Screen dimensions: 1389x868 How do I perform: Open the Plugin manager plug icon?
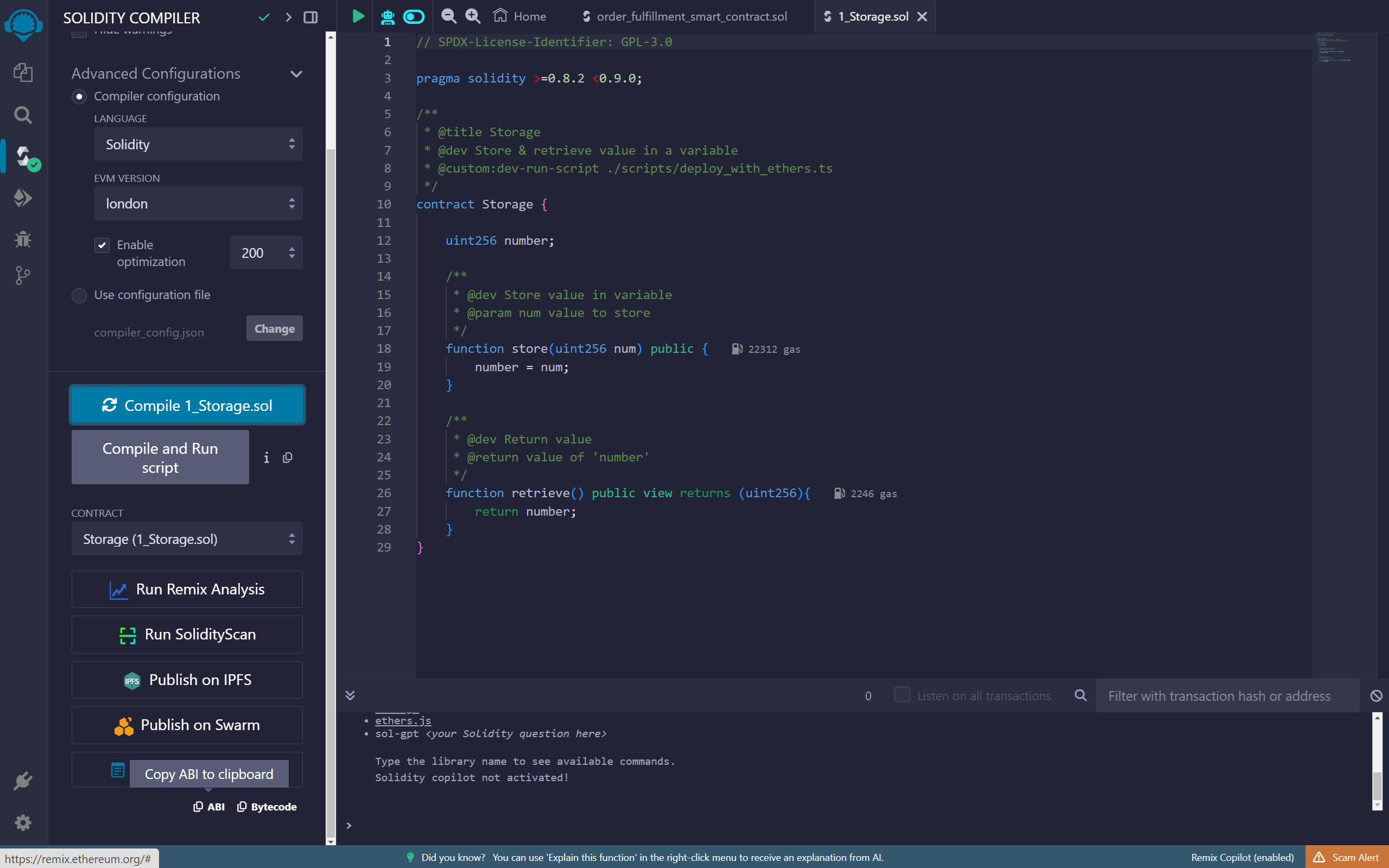[23, 781]
